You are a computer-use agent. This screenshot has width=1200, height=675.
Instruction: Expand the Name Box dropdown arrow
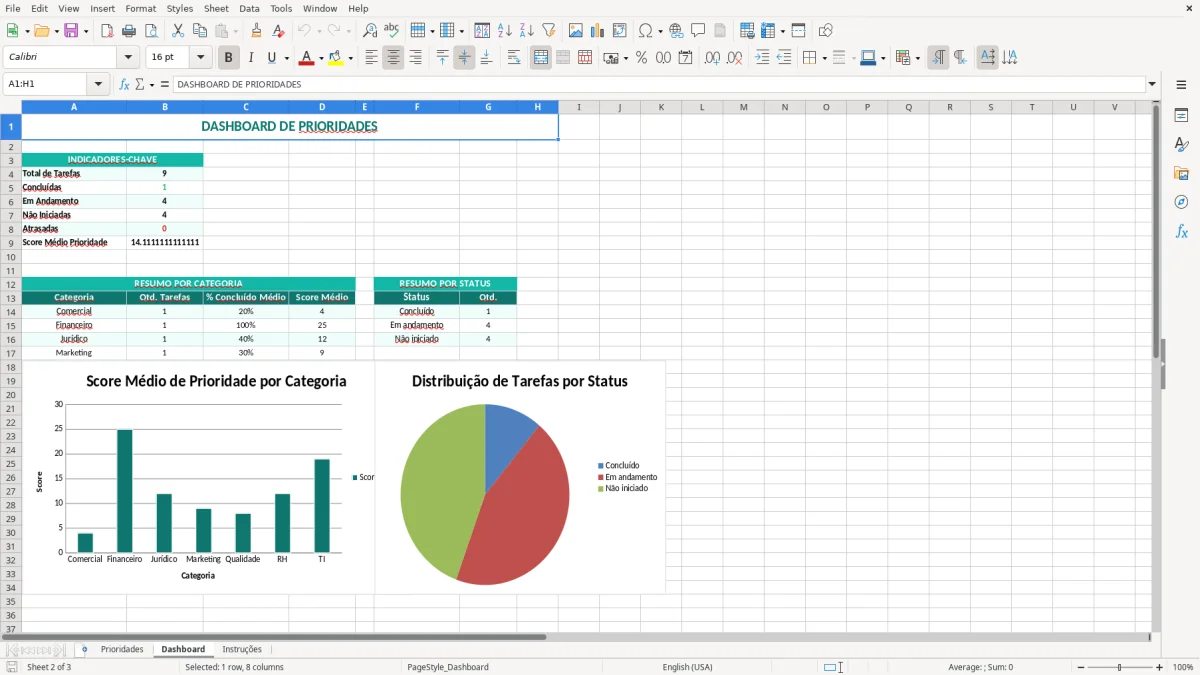pyautogui.click(x=98, y=84)
